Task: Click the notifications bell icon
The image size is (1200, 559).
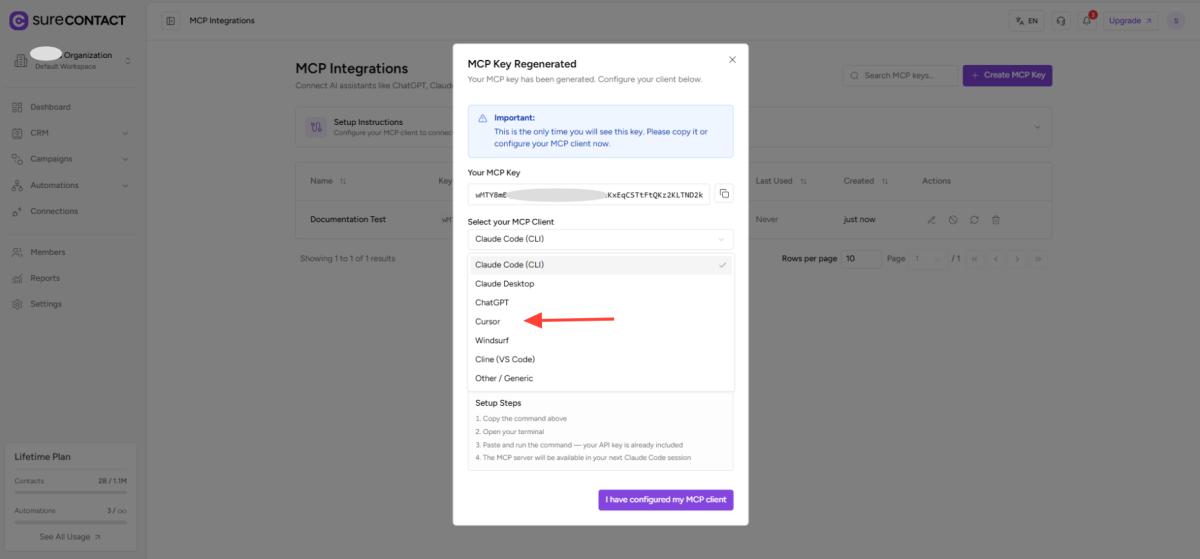Action: 1087,21
